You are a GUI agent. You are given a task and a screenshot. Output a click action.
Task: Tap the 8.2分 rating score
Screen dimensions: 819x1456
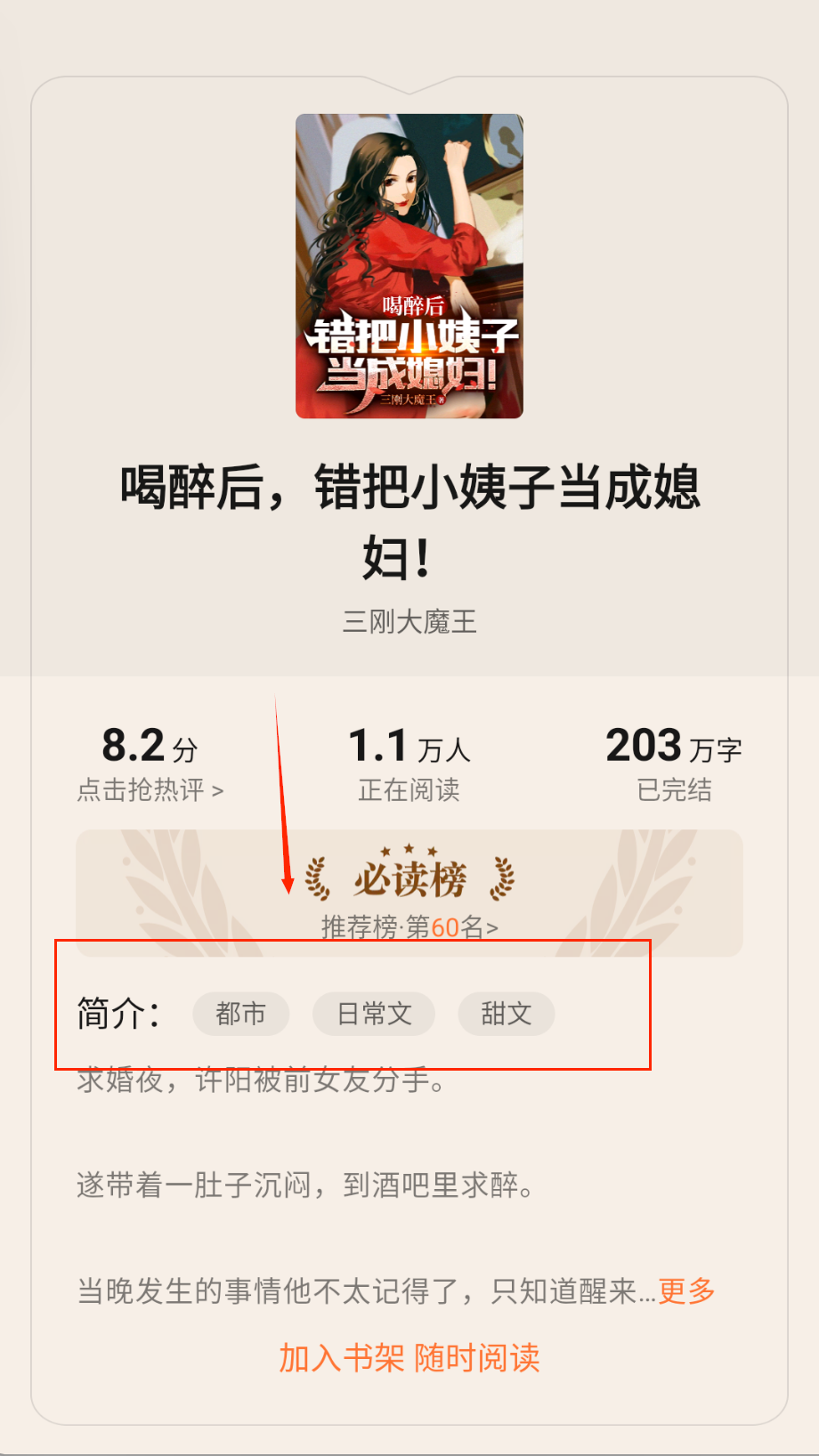click(x=150, y=746)
